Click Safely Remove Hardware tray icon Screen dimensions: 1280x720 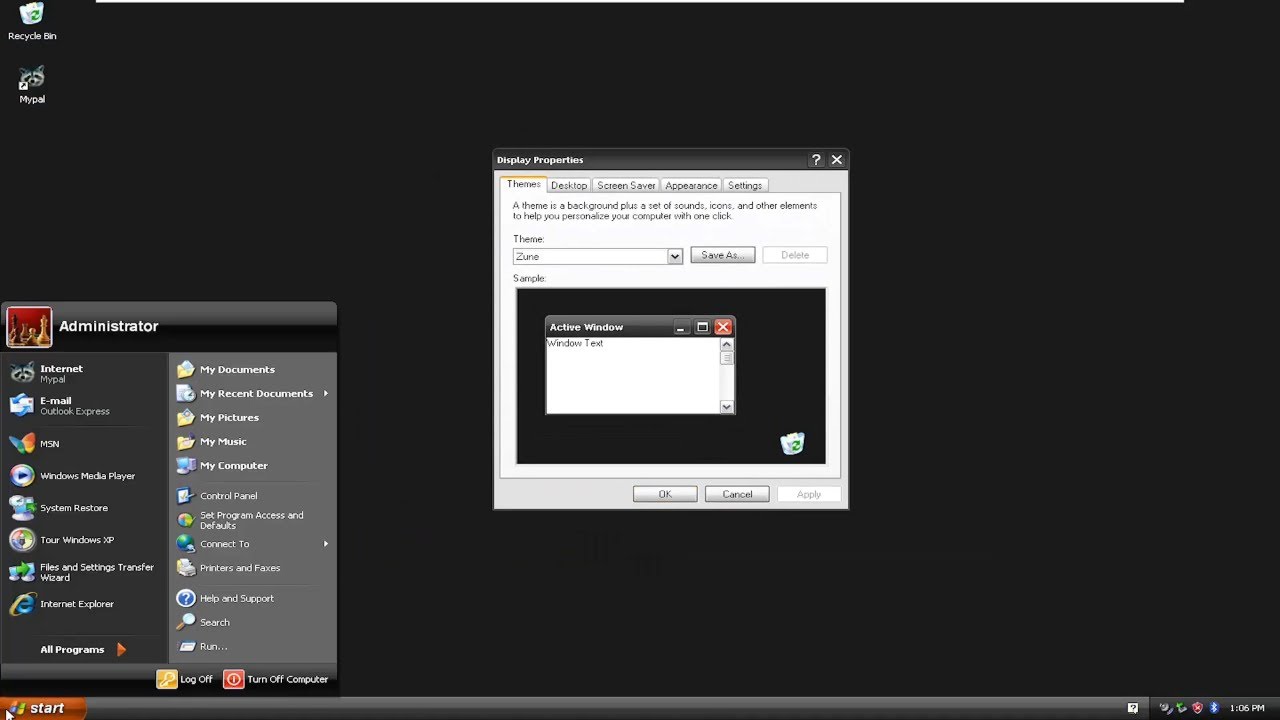[x=1181, y=708]
